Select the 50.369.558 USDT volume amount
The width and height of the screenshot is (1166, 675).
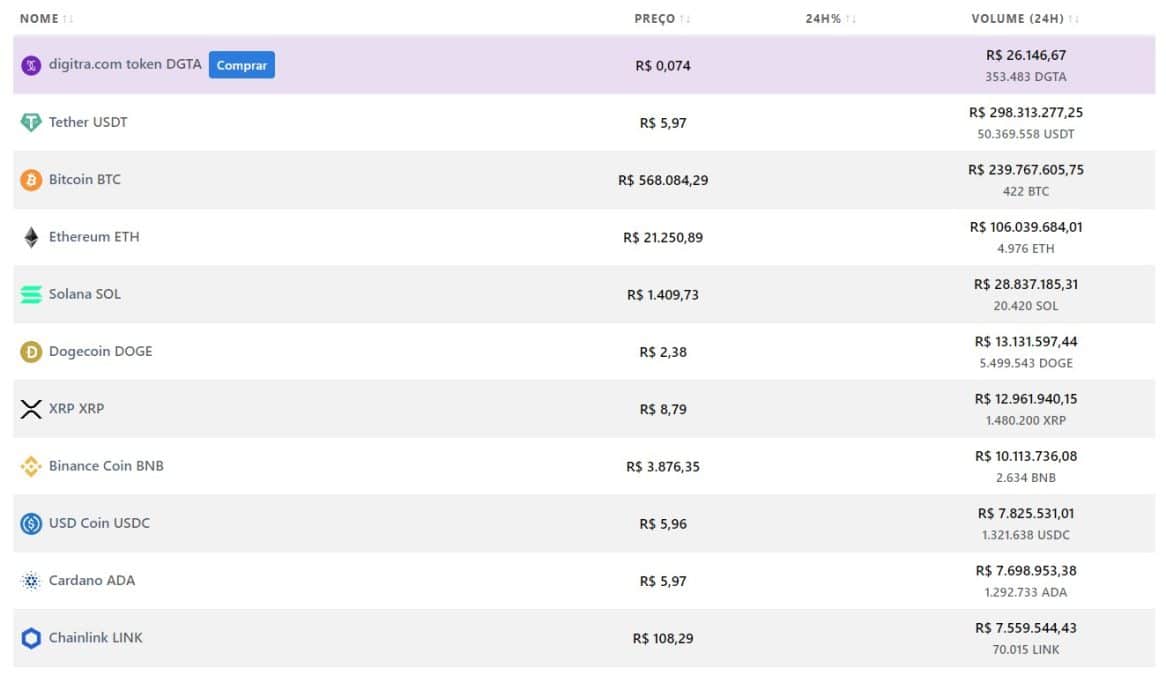point(1025,134)
